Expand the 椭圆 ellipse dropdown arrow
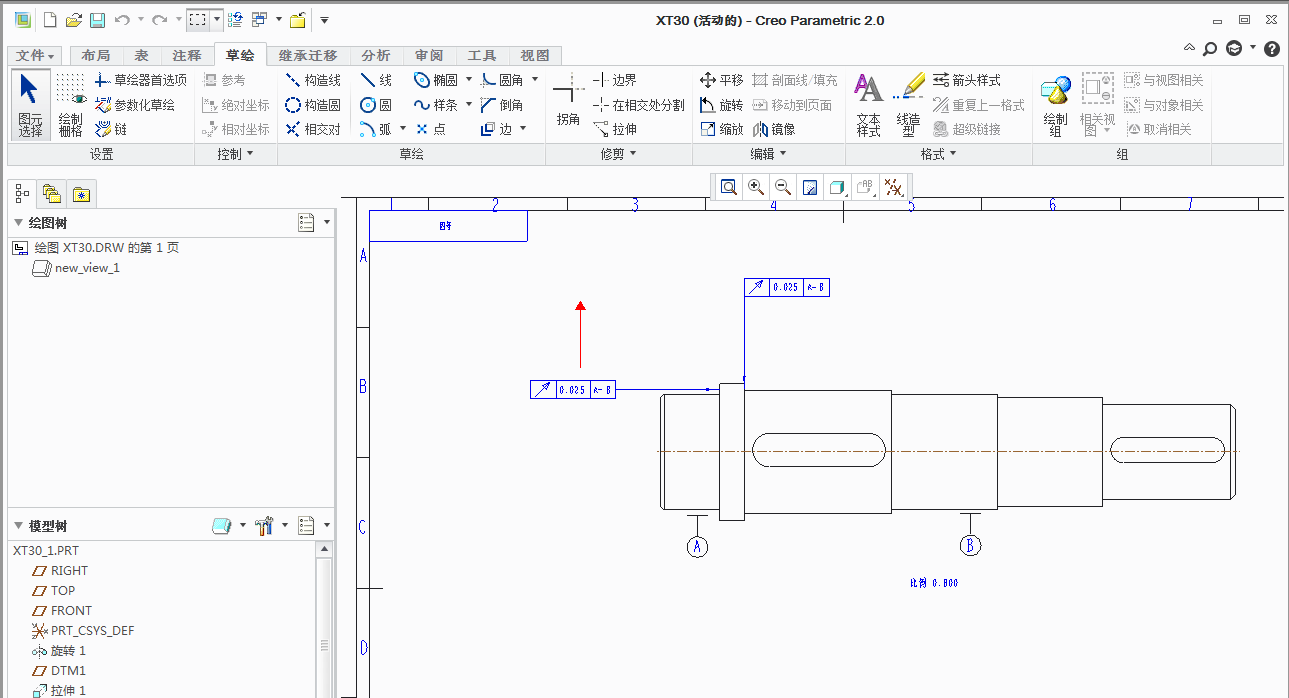 point(469,80)
